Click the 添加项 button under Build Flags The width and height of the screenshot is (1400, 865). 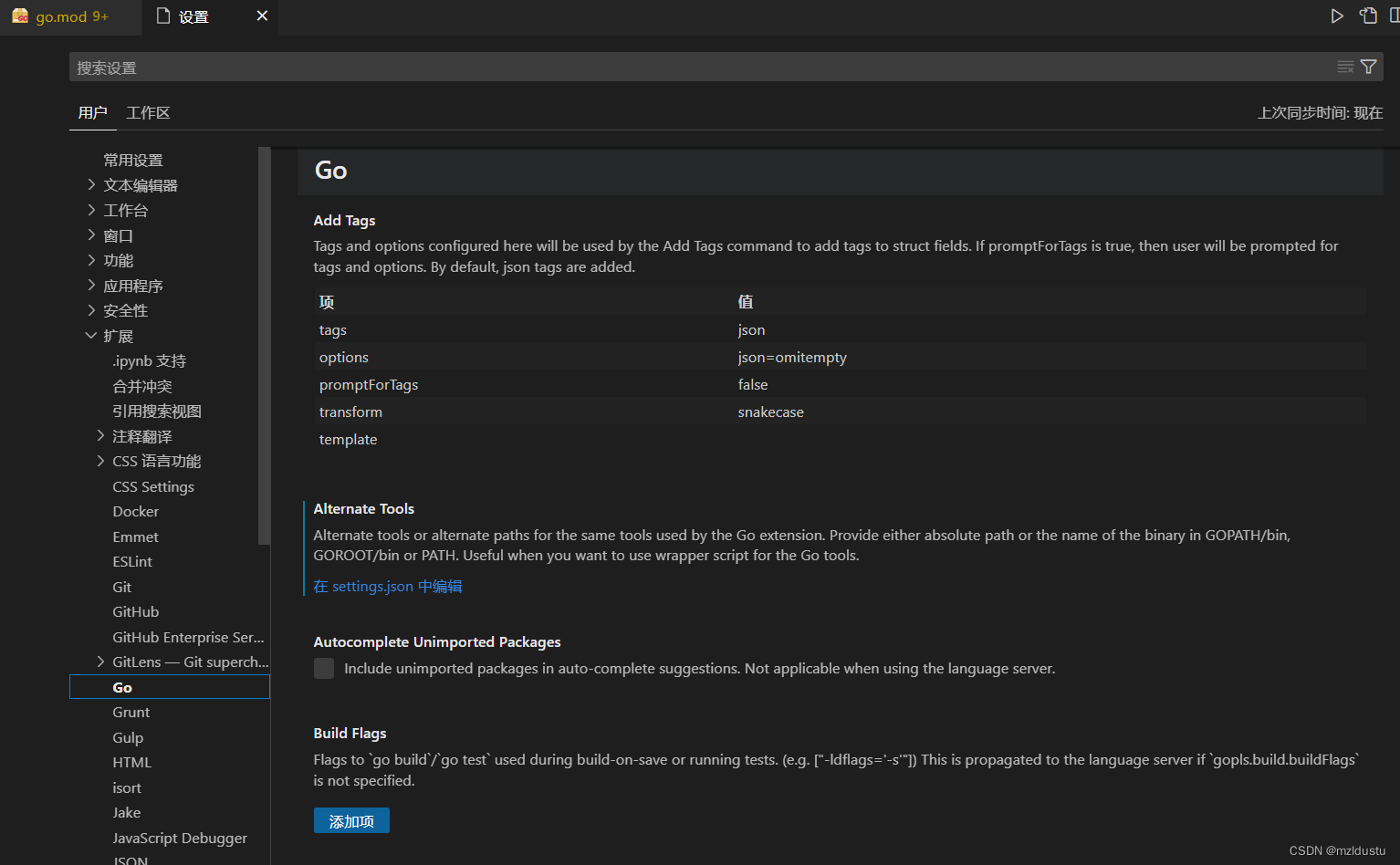pyautogui.click(x=351, y=820)
